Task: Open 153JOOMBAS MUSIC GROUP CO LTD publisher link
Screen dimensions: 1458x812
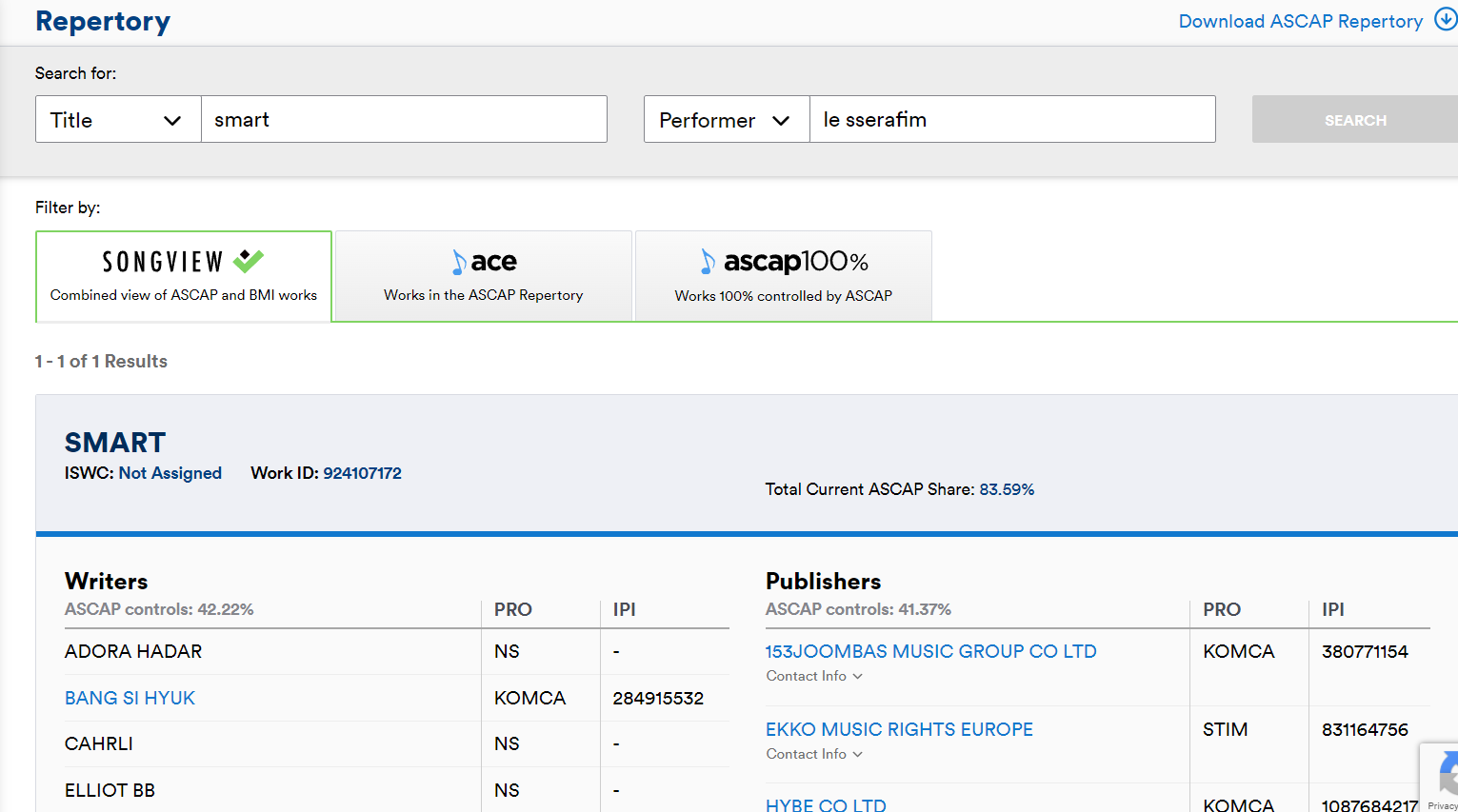Action: 930,651
